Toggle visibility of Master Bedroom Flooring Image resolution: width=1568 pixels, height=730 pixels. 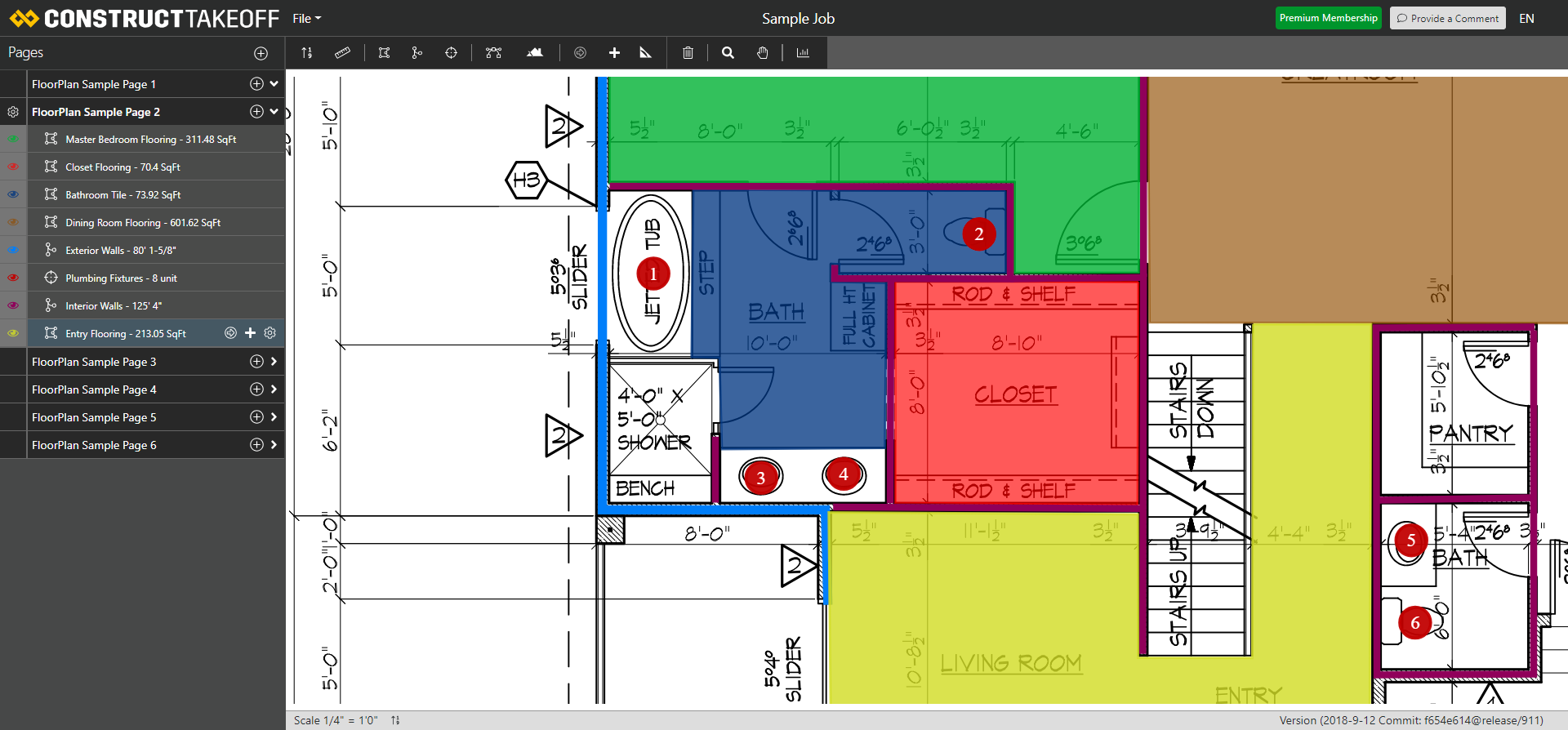(13, 140)
